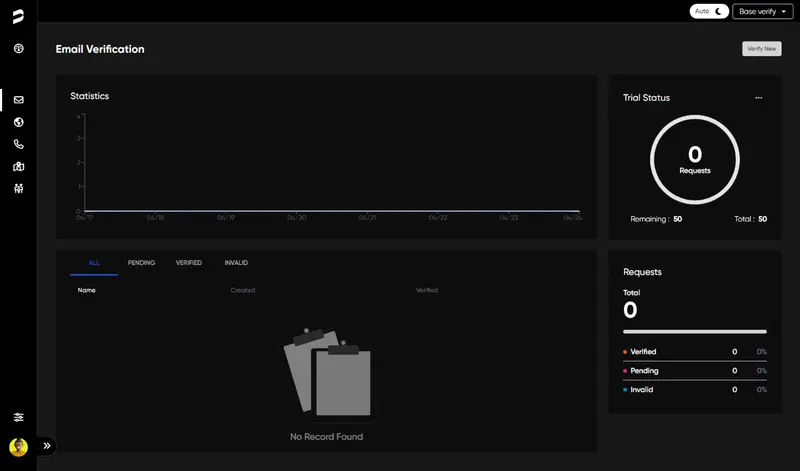Viewport: 800px width, 471px height.
Task: Expand the sidebar with double chevron
Action: click(47, 446)
